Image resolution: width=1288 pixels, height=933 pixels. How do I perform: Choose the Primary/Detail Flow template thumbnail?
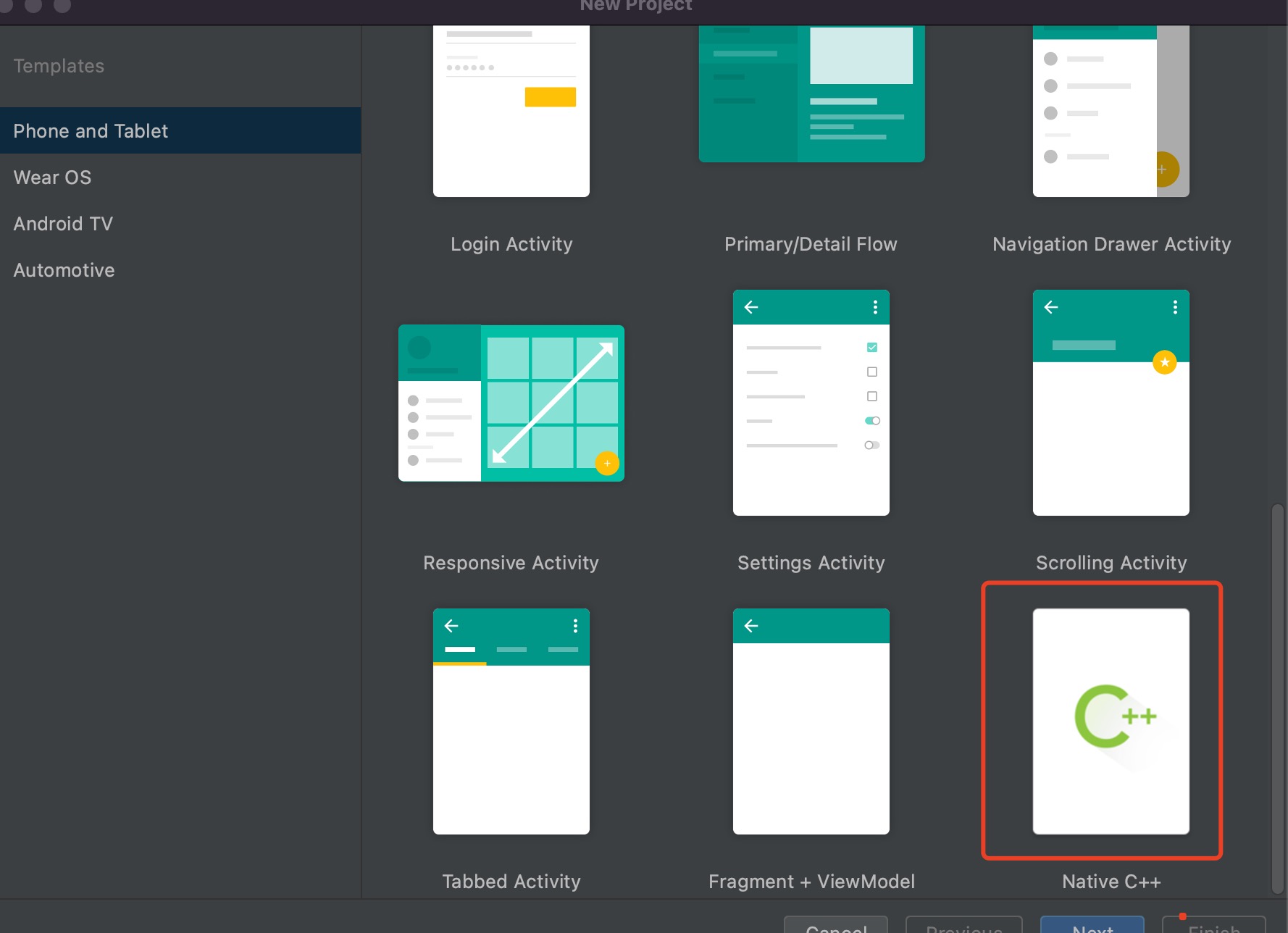[x=811, y=94]
